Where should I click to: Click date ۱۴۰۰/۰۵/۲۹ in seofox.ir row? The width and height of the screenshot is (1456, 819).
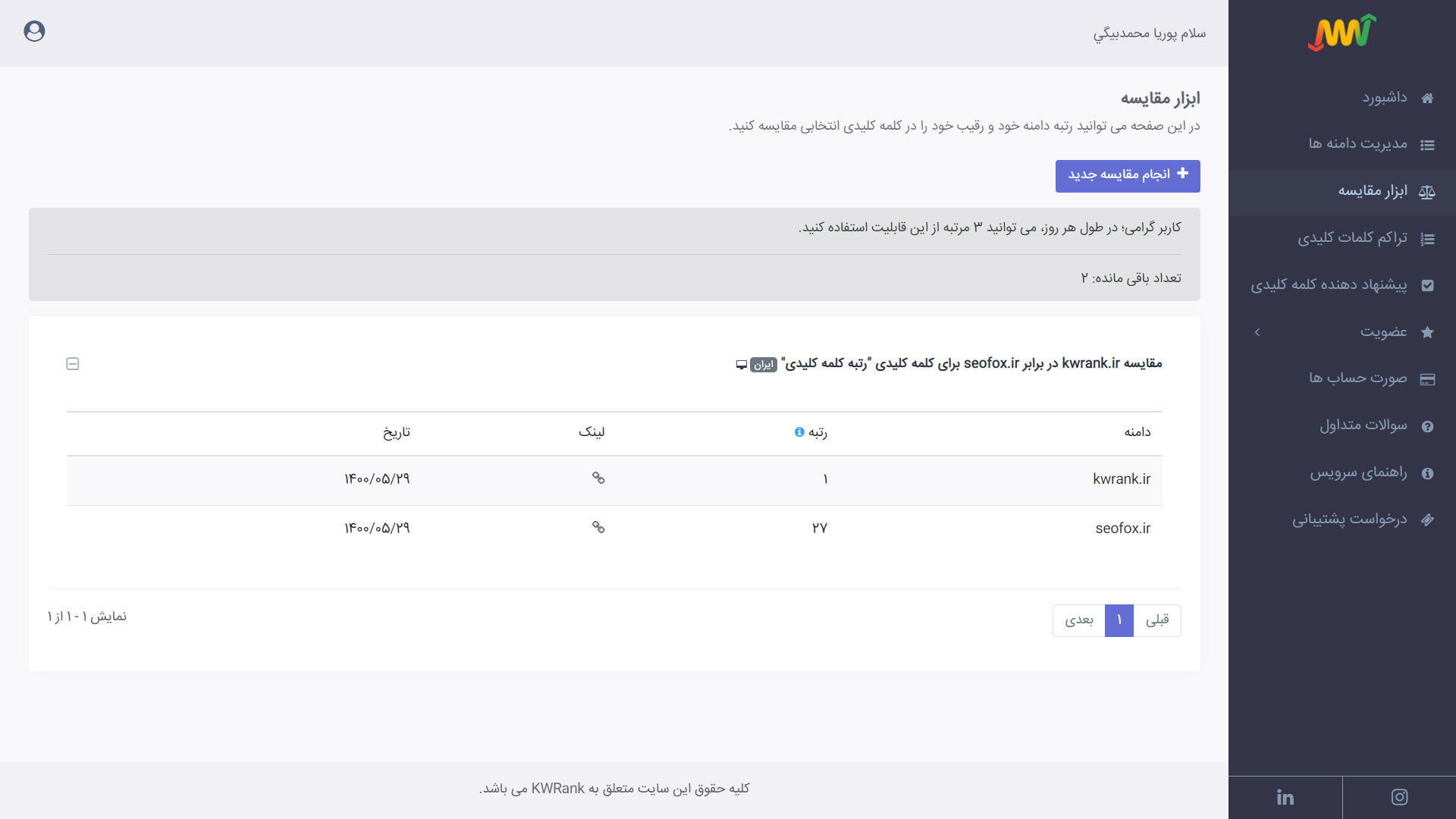pos(377,529)
